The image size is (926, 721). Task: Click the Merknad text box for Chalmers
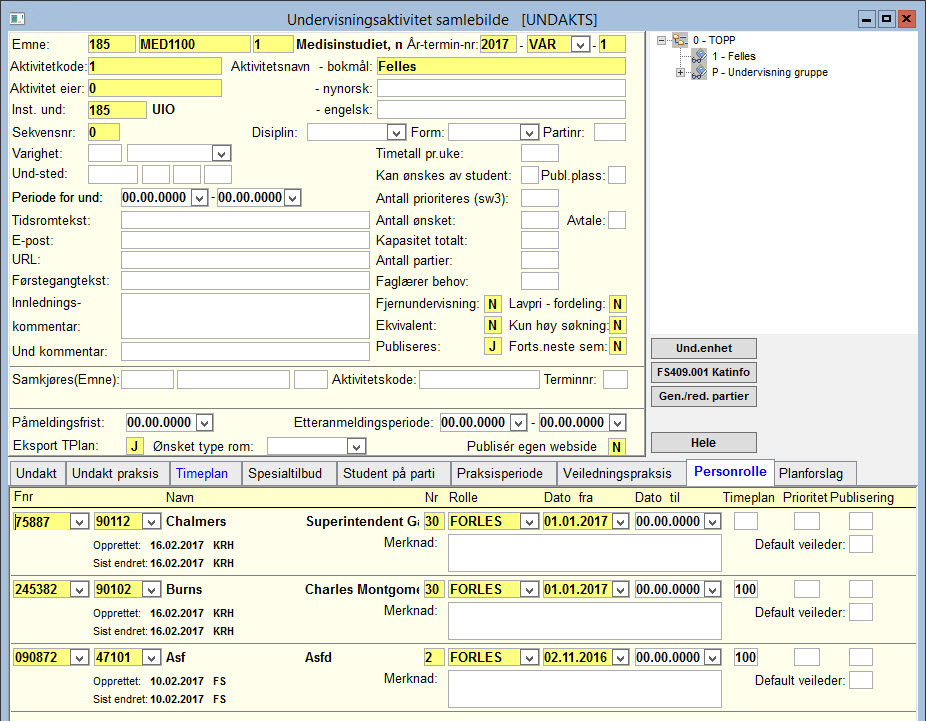pos(585,553)
